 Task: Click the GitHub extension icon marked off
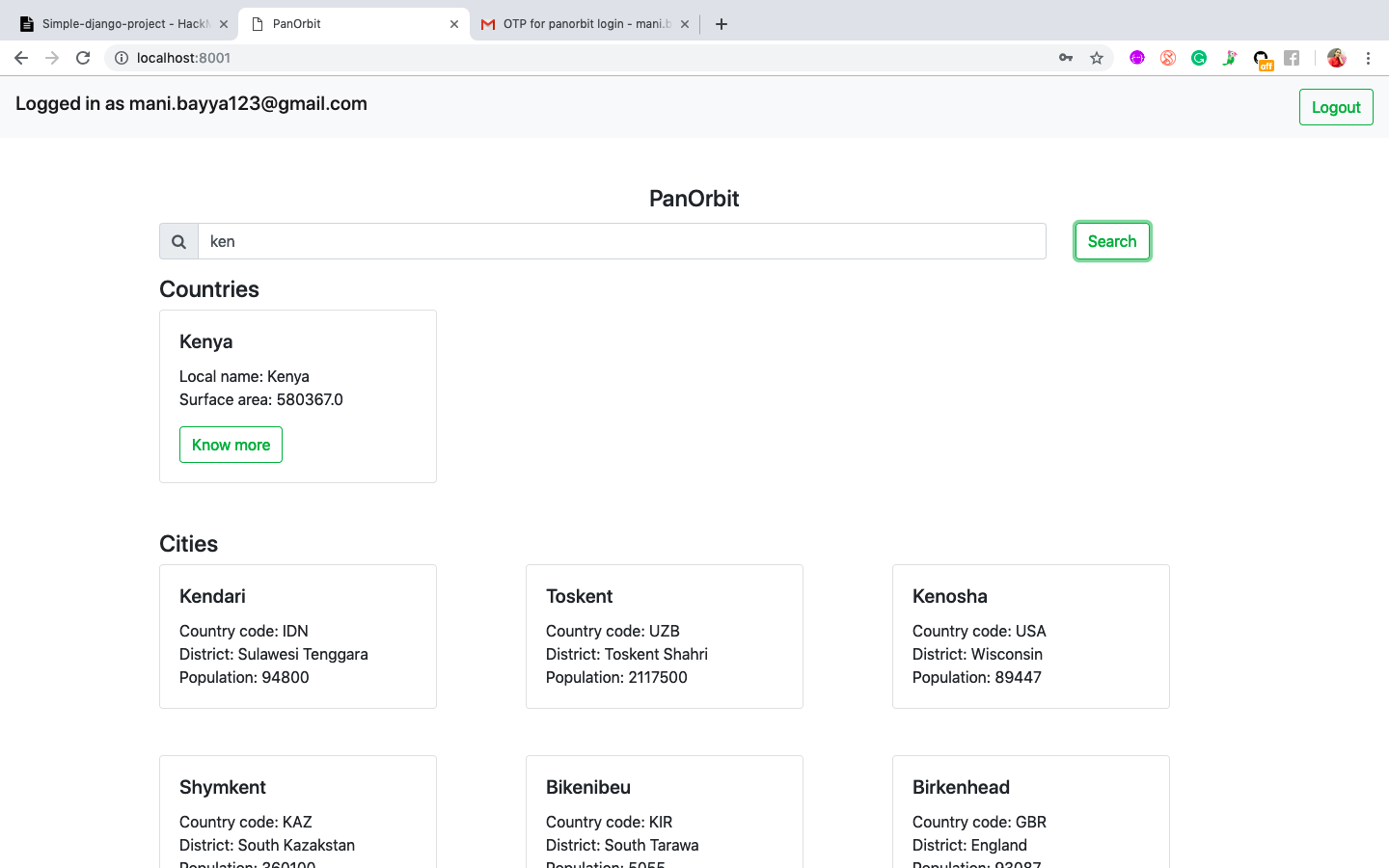pyautogui.click(x=1262, y=59)
